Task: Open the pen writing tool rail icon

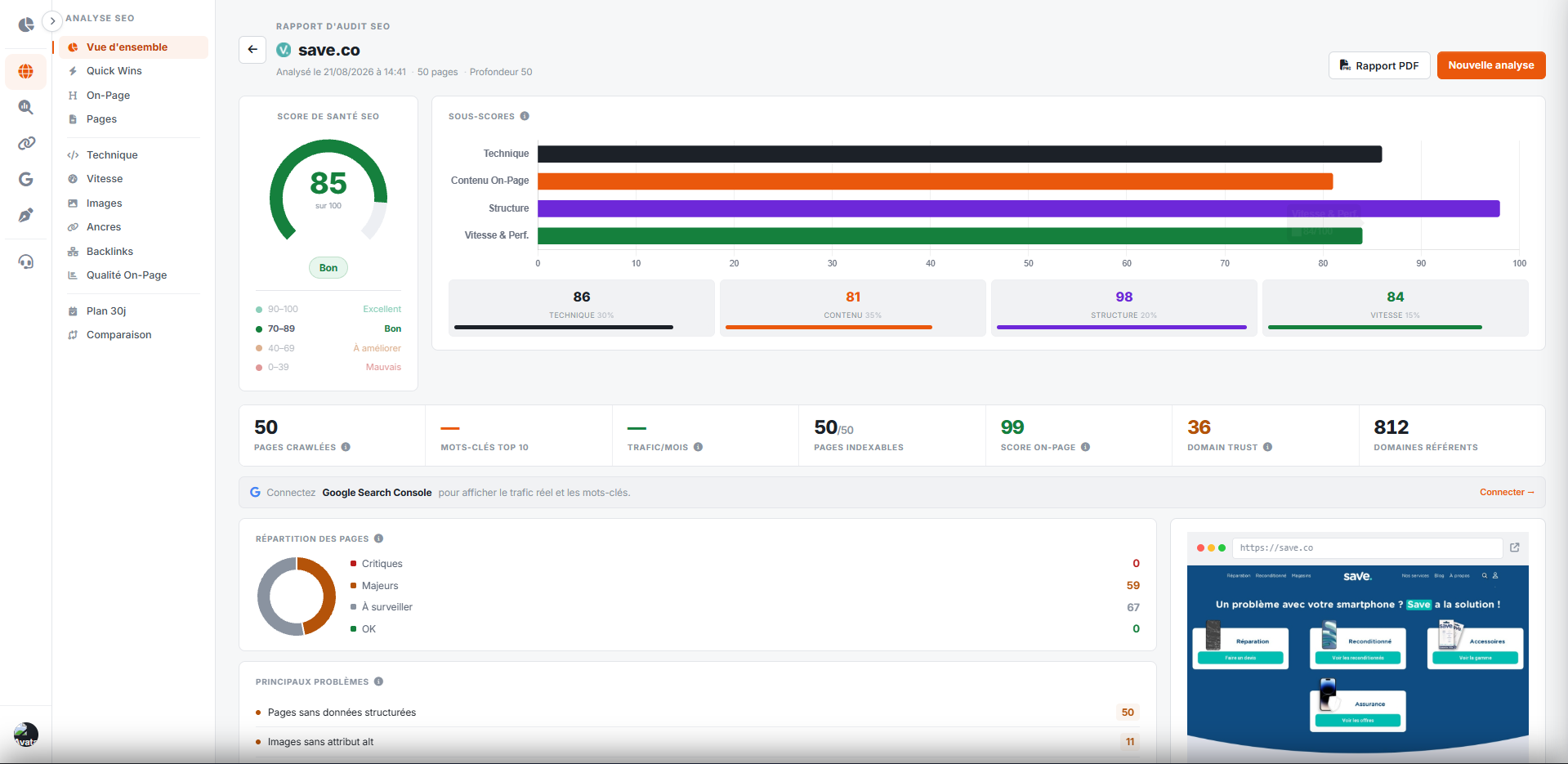Action: click(x=26, y=216)
